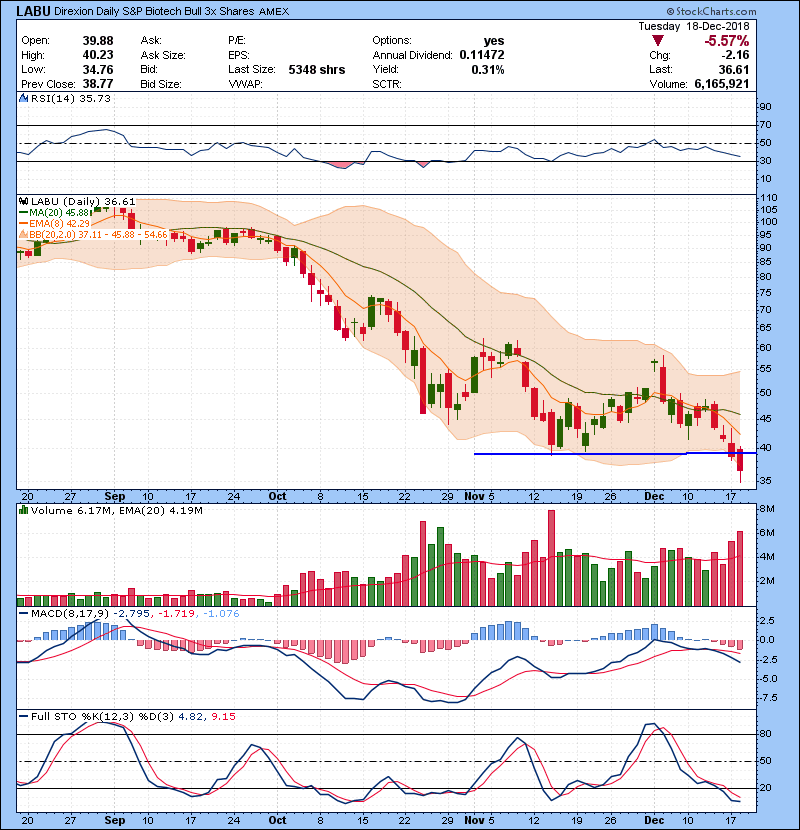The width and height of the screenshot is (800, 830).
Task: Click the MACD histogram value -1.076
Action: (x=221, y=614)
